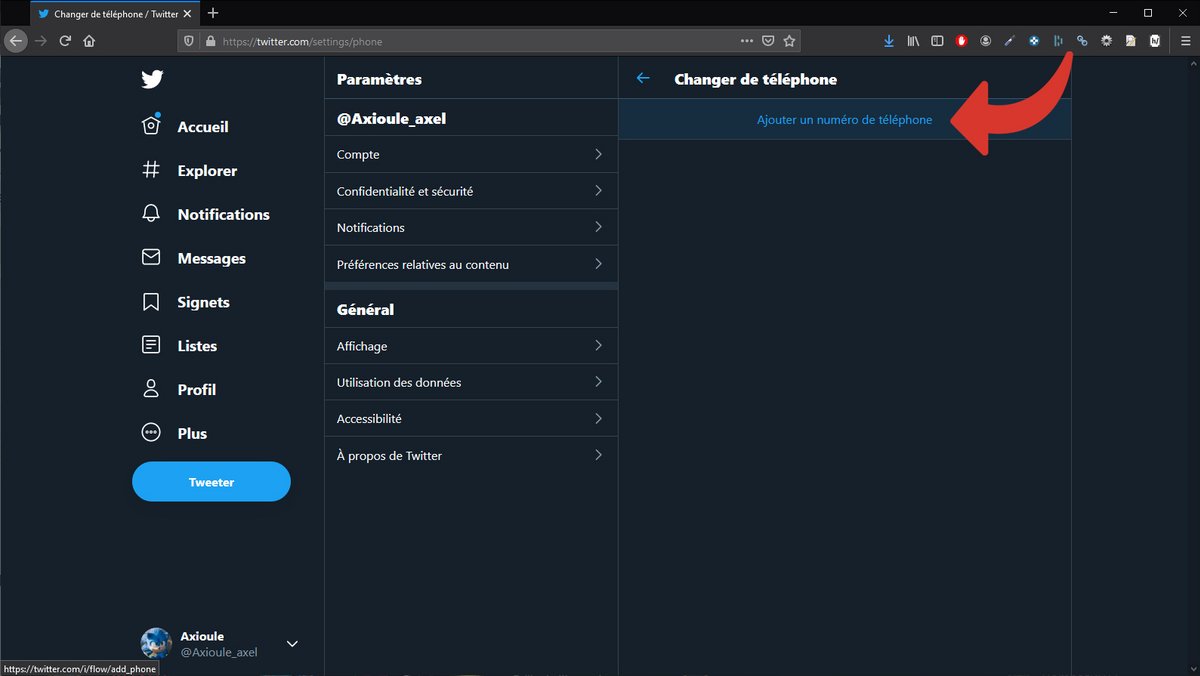Click the tracking protection shield icon

(x=189, y=42)
